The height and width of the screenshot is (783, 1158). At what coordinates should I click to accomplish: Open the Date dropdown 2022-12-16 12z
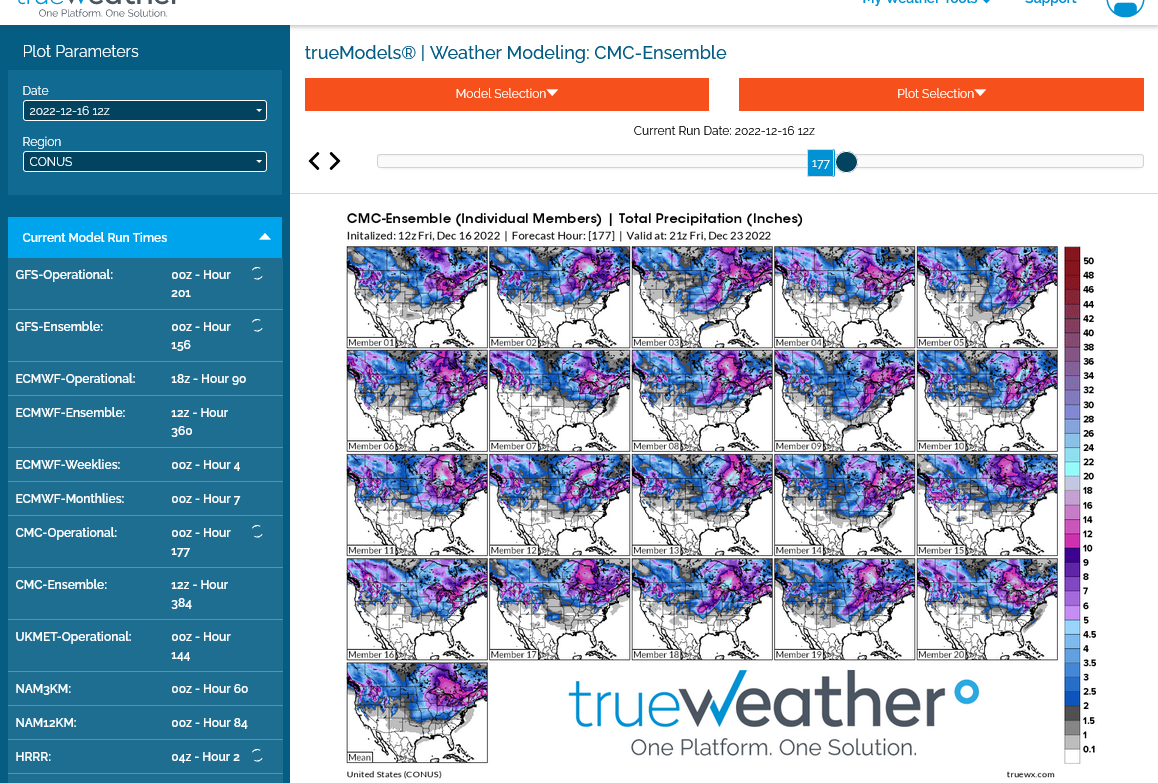145,111
